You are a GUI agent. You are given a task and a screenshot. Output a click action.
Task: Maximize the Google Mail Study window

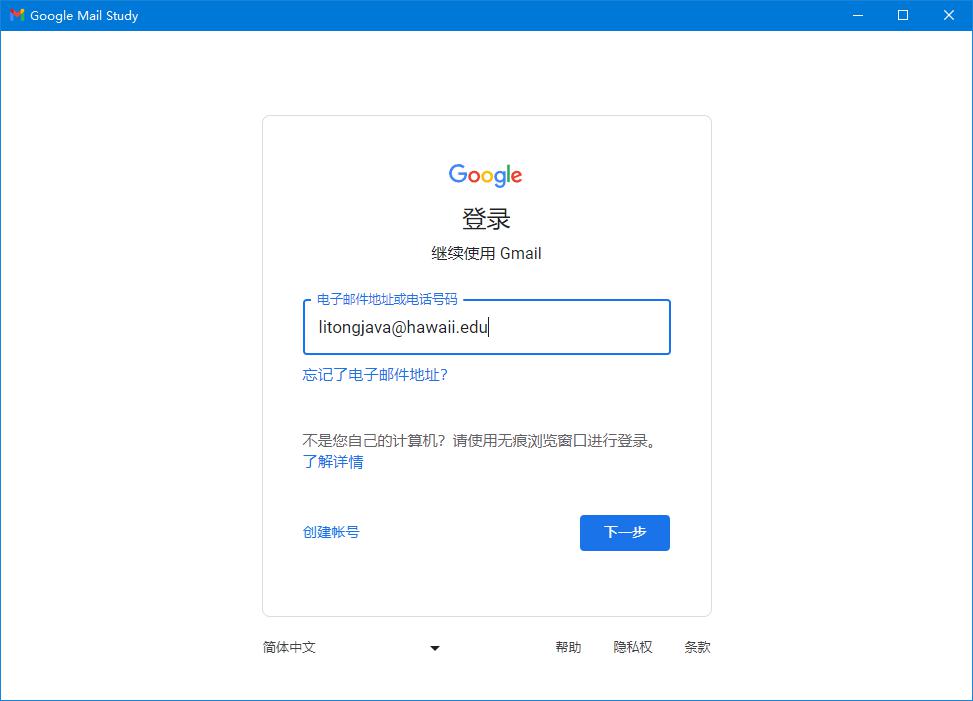click(903, 15)
